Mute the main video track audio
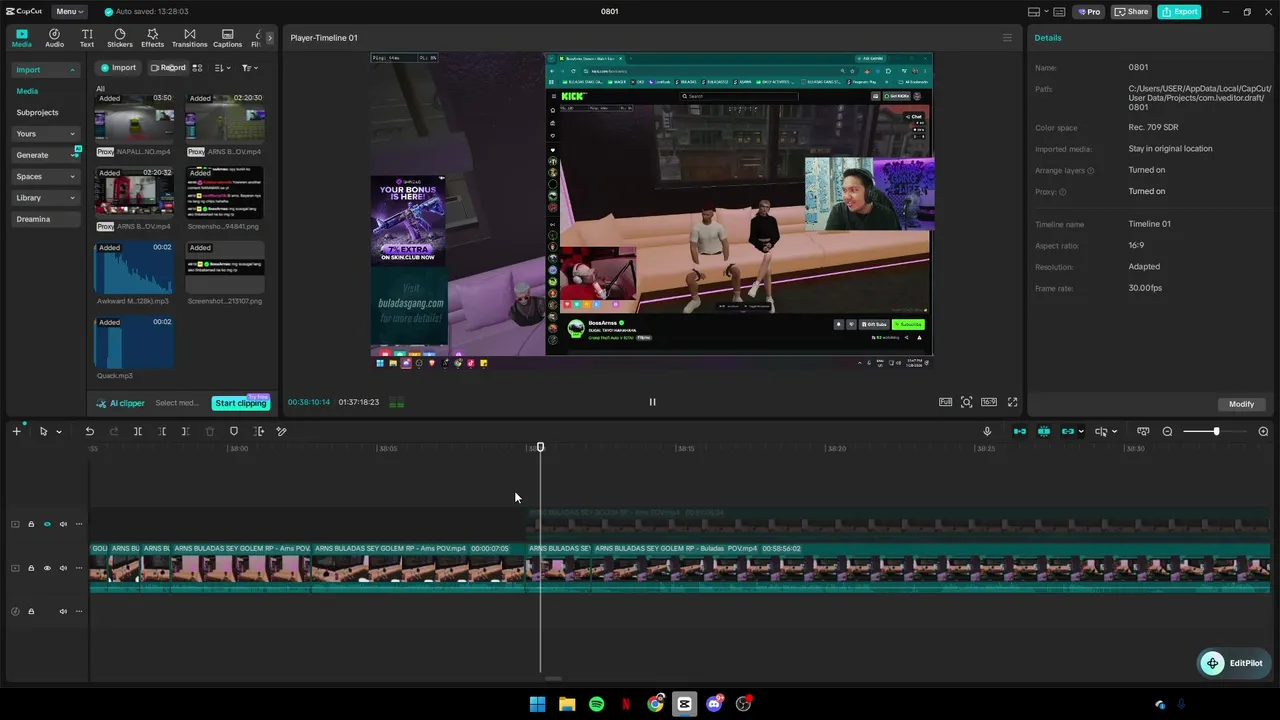 (x=63, y=568)
